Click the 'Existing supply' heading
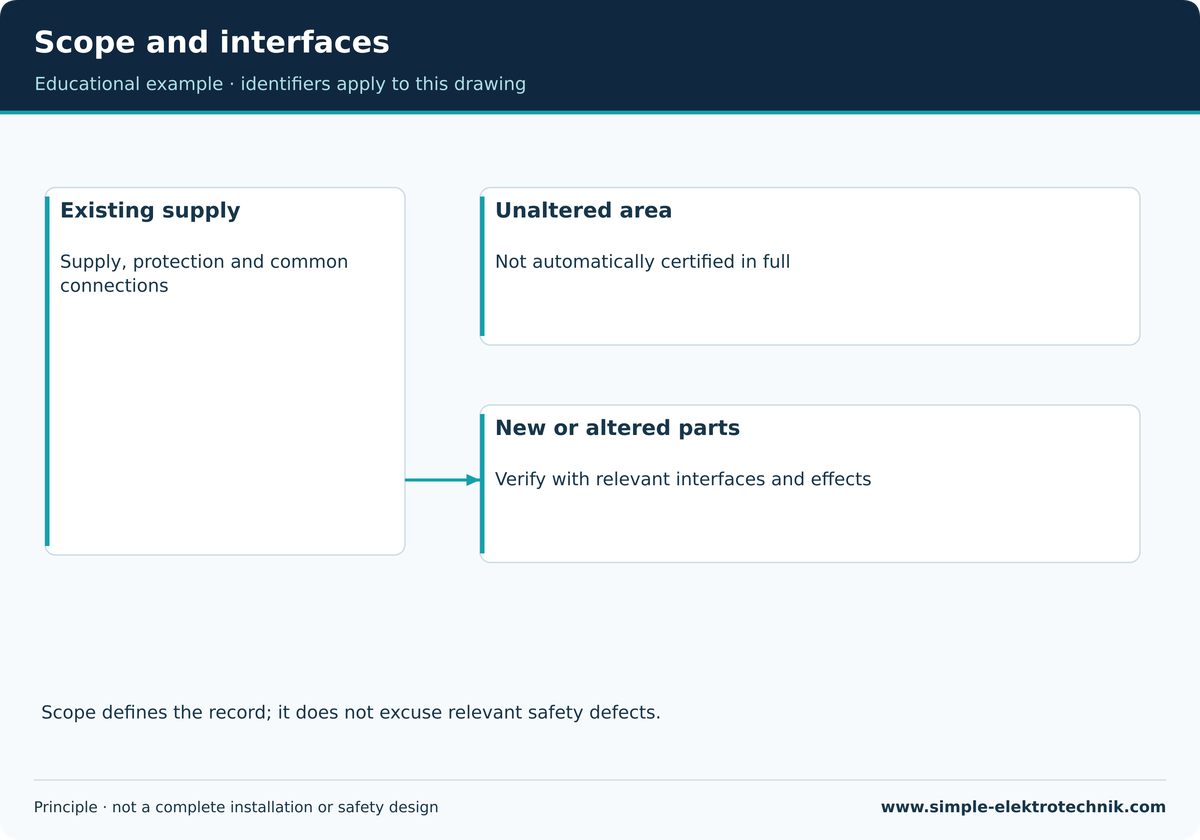Image resolution: width=1200 pixels, height=840 pixels. point(150,211)
